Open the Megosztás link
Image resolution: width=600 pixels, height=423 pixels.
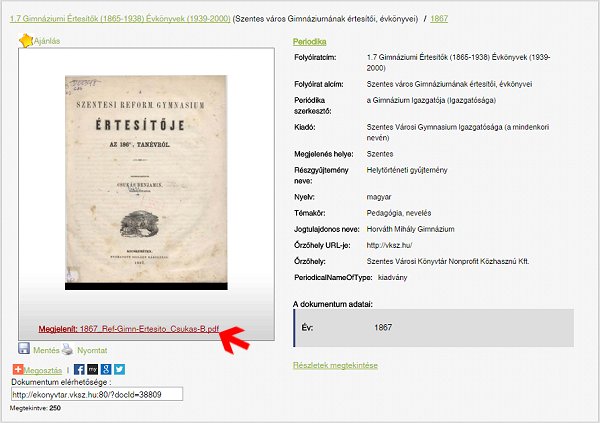pos(43,371)
